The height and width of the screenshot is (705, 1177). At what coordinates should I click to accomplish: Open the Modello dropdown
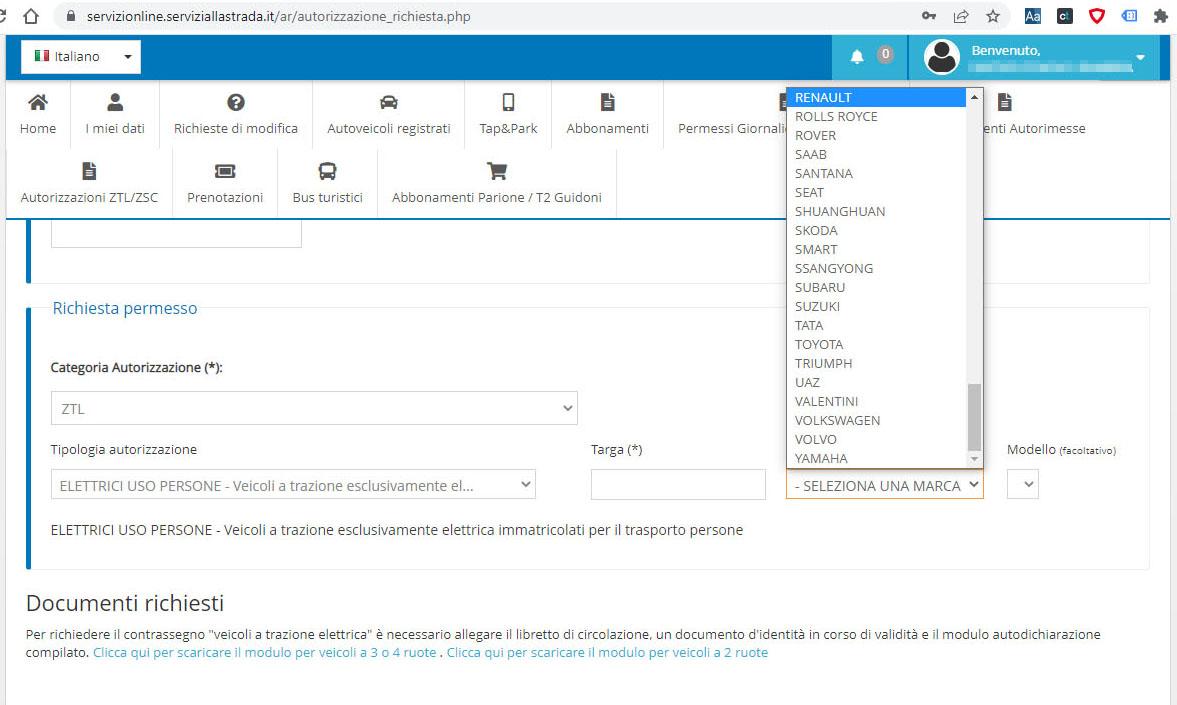(x=1022, y=485)
